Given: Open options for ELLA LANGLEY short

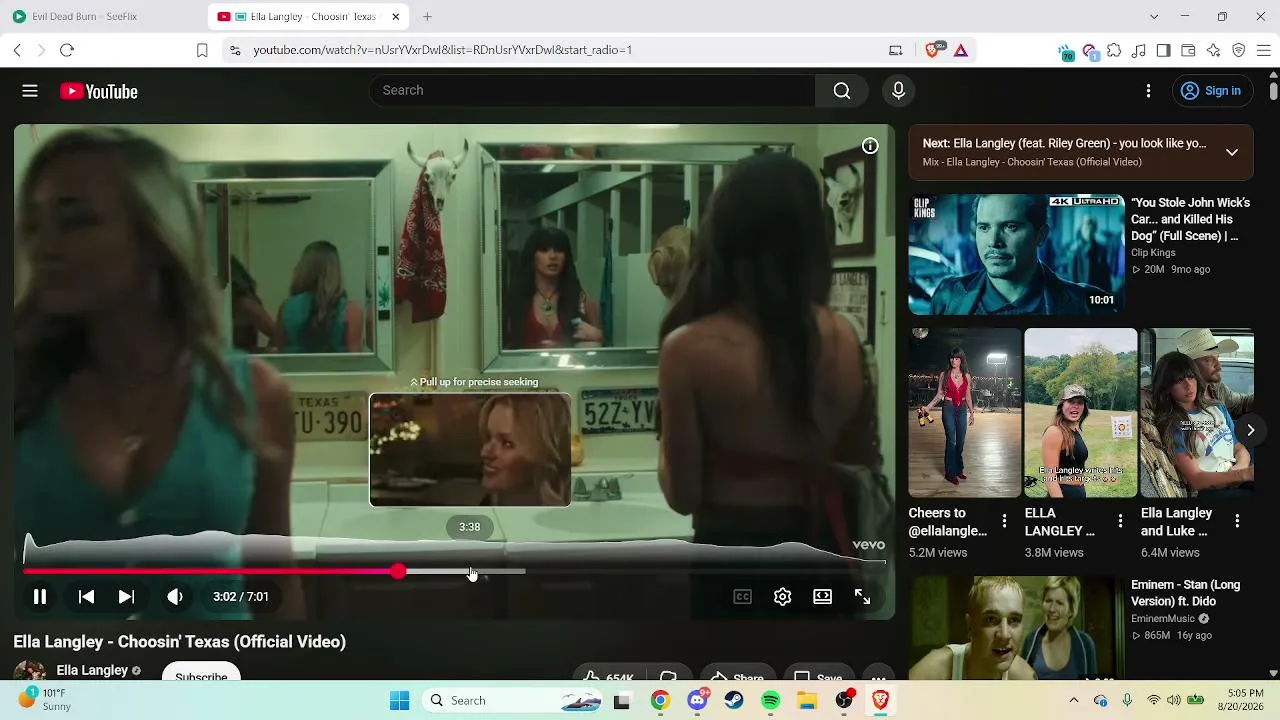Looking at the screenshot, I should pyautogui.click(x=1121, y=521).
